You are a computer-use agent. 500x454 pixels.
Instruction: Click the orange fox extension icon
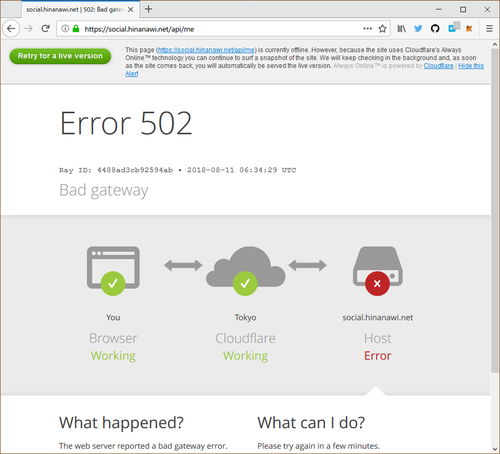469,29
